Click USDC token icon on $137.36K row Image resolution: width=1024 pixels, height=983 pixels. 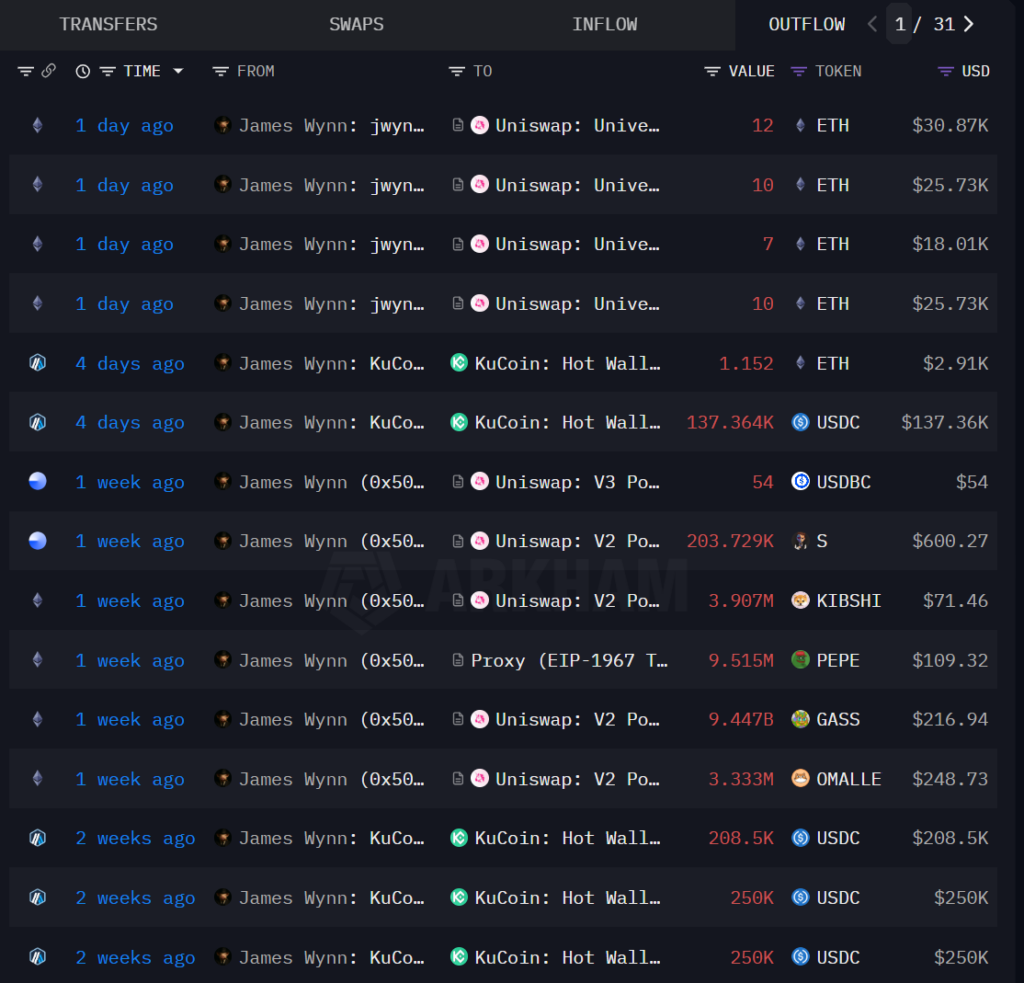801,422
